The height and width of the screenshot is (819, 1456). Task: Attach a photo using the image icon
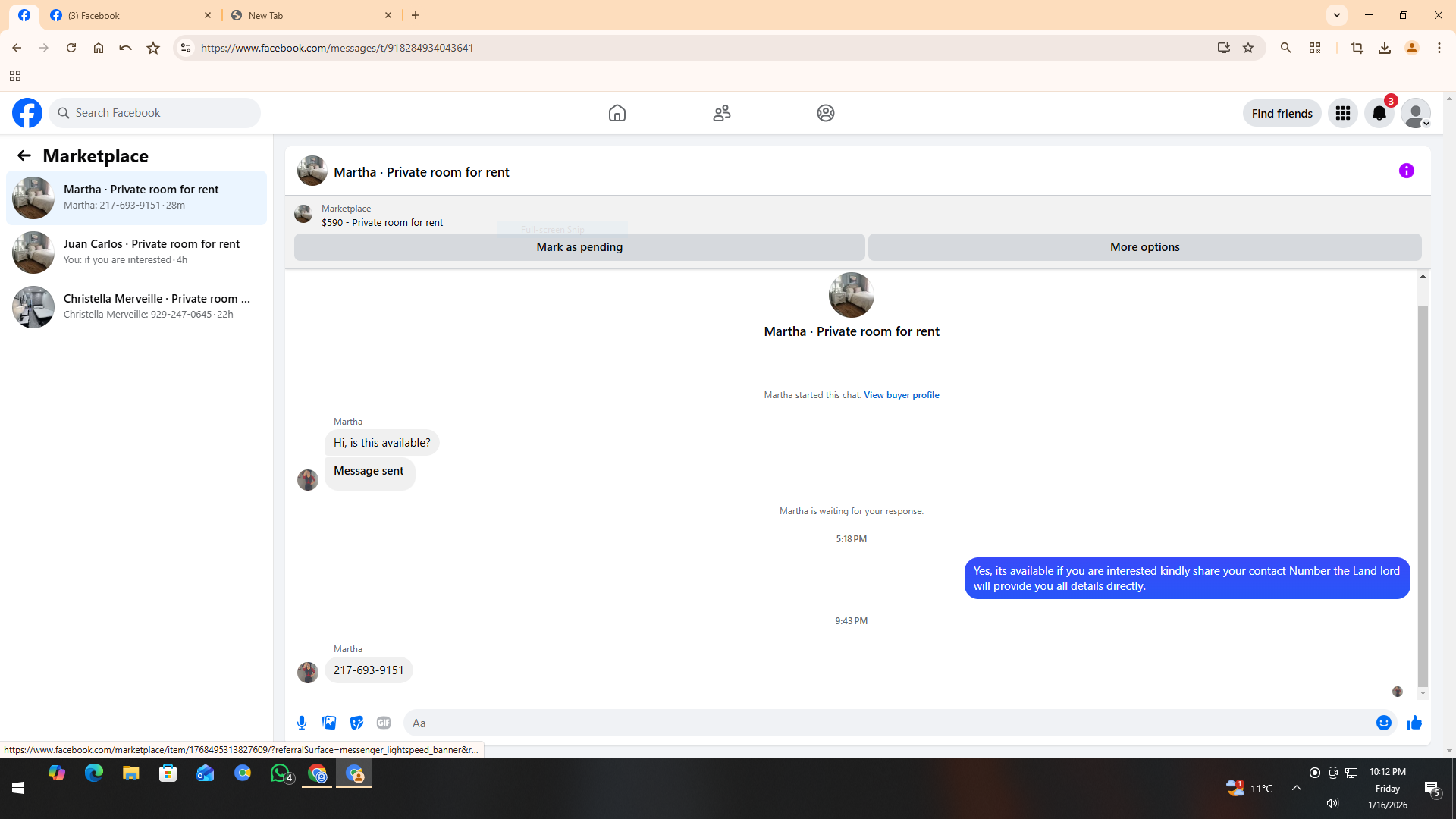[x=329, y=723]
